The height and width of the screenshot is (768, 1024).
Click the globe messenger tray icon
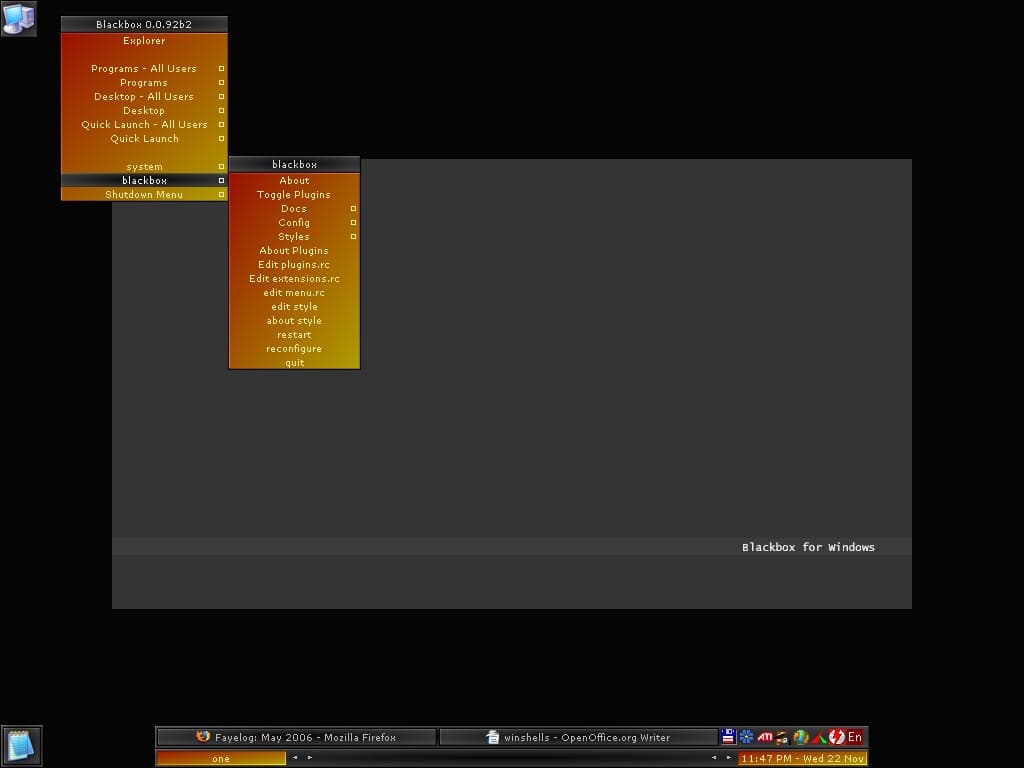(801, 737)
